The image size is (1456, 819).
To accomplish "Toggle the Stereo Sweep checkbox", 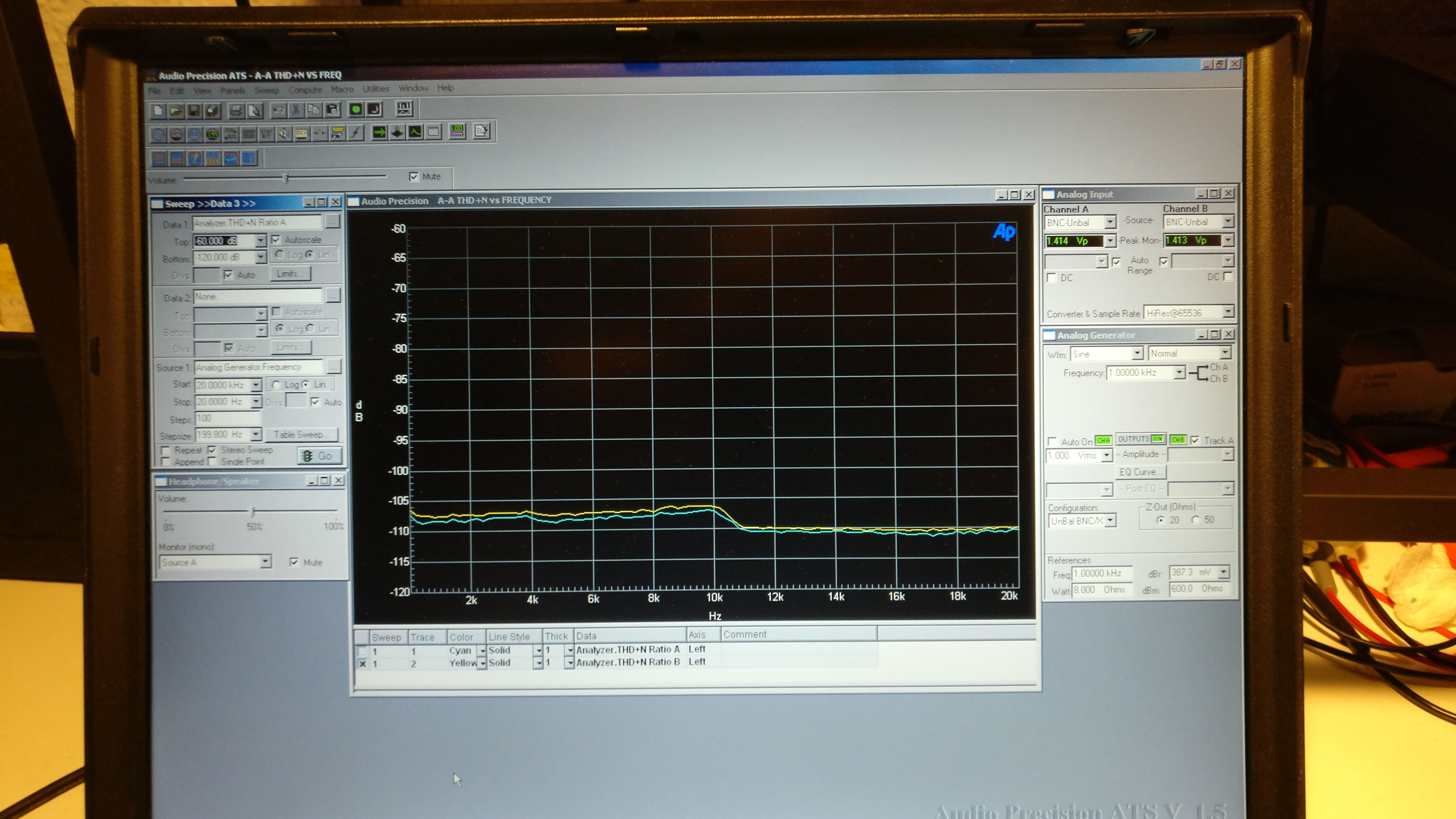I will coord(212,450).
